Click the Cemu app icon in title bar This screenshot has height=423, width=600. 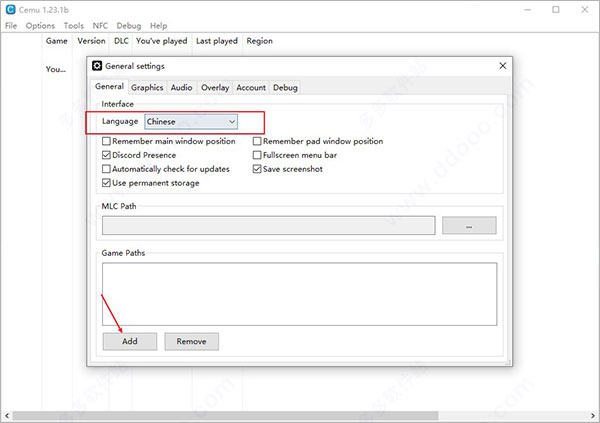coord(11,10)
